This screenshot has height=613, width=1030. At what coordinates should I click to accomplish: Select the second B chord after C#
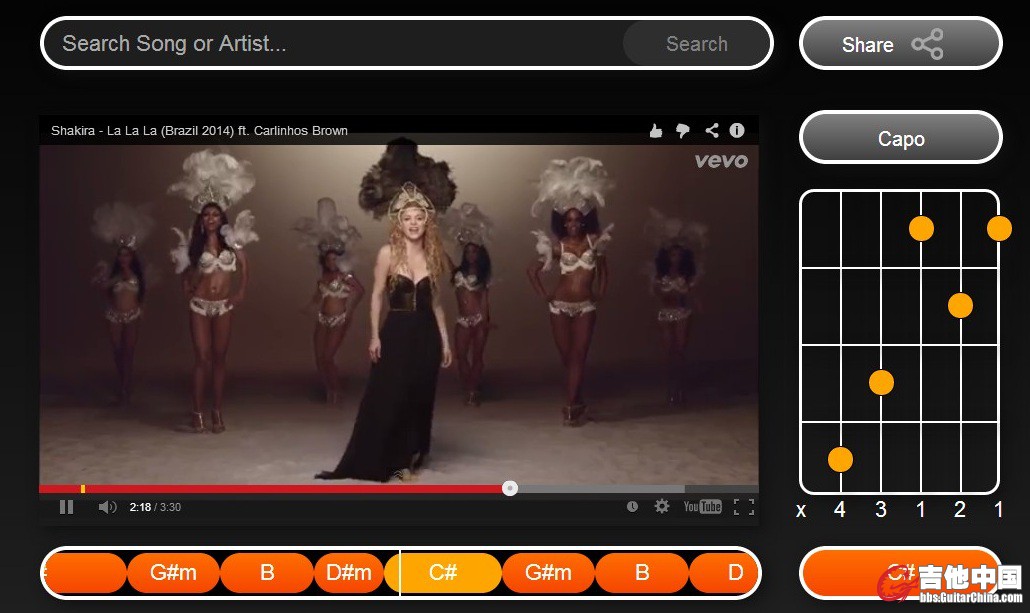click(x=642, y=572)
